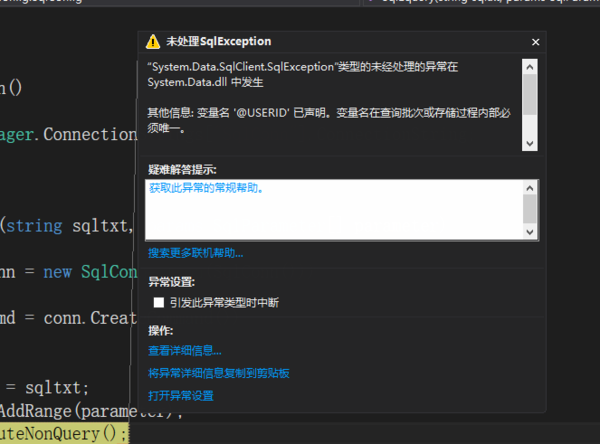Click the exception message text about '@USERID'
This screenshot has width=600, height=444.
pyautogui.click(x=329, y=120)
